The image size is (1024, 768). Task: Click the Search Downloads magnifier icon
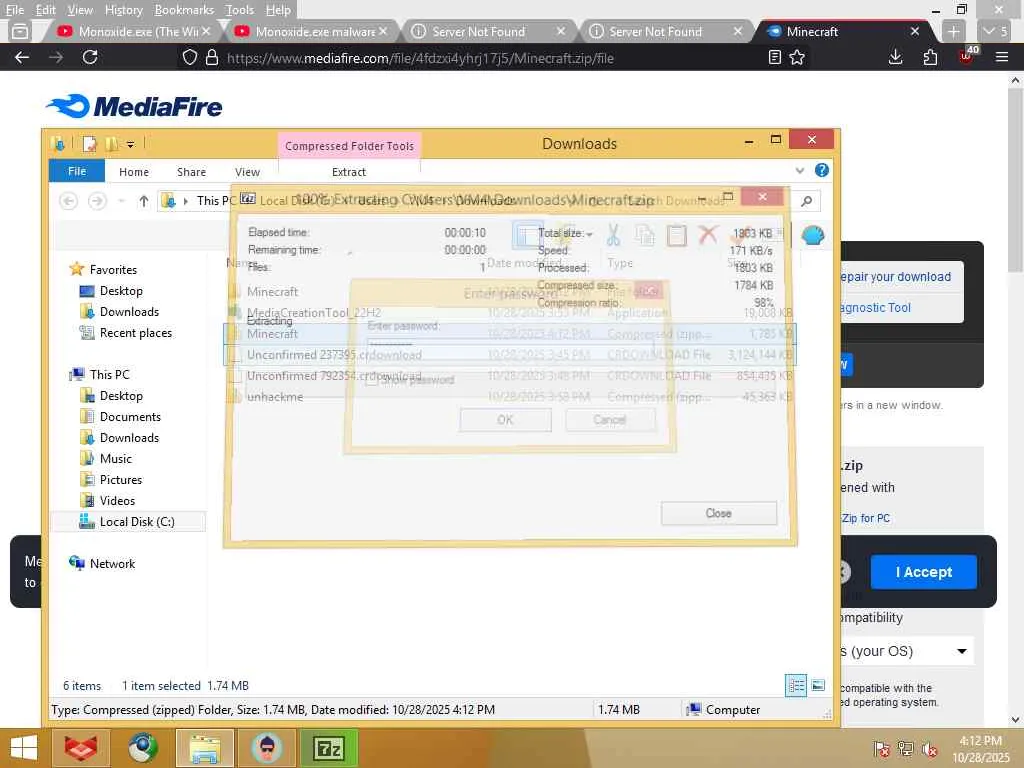coord(807,201)
